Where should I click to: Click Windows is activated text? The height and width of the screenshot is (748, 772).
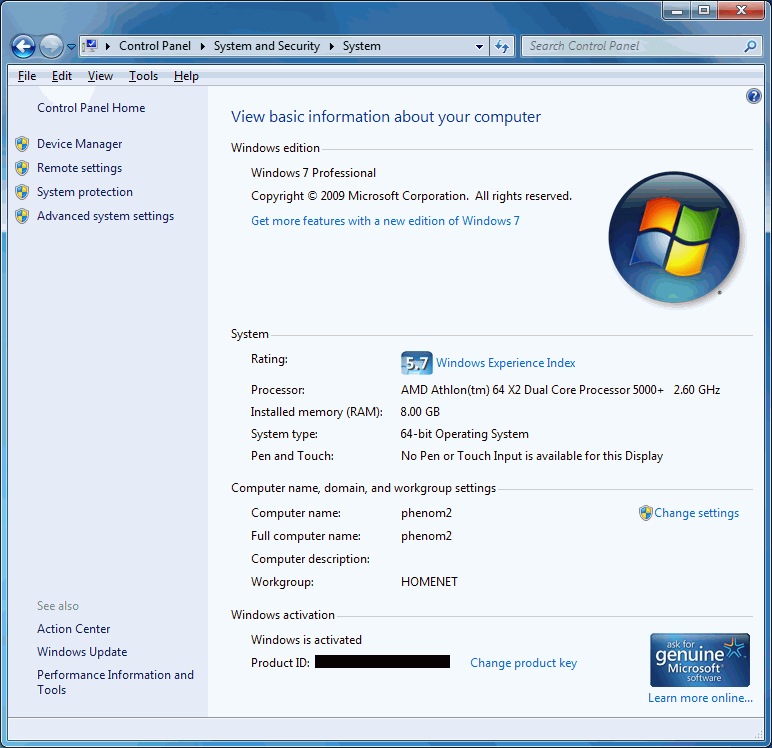click(306, 640)
